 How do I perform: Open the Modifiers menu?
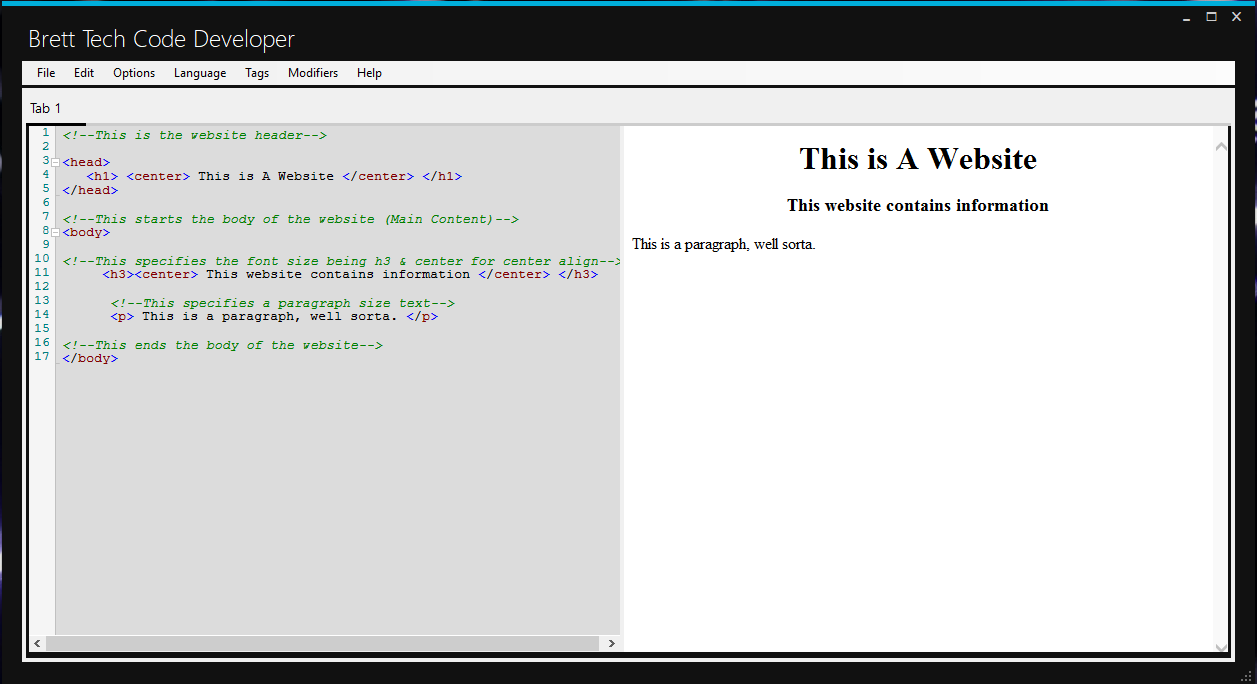(x=313, y=73)
